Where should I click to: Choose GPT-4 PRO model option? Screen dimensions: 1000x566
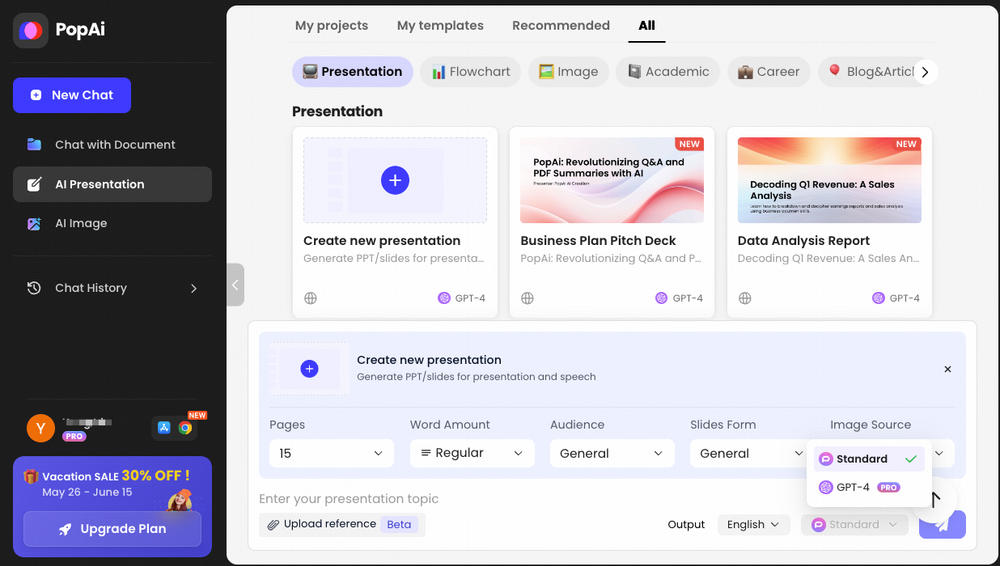coord(869,488)
